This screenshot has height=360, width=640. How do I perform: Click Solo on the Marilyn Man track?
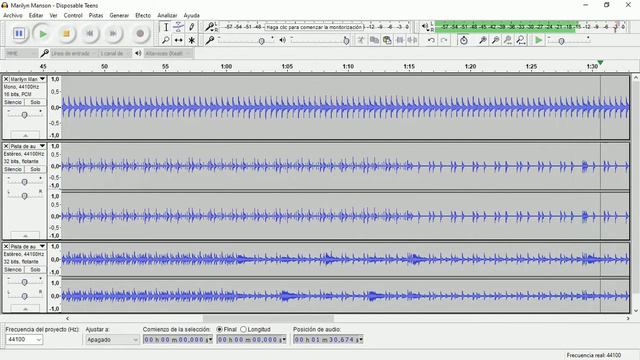pyautogui.click(x=36, y=102)
